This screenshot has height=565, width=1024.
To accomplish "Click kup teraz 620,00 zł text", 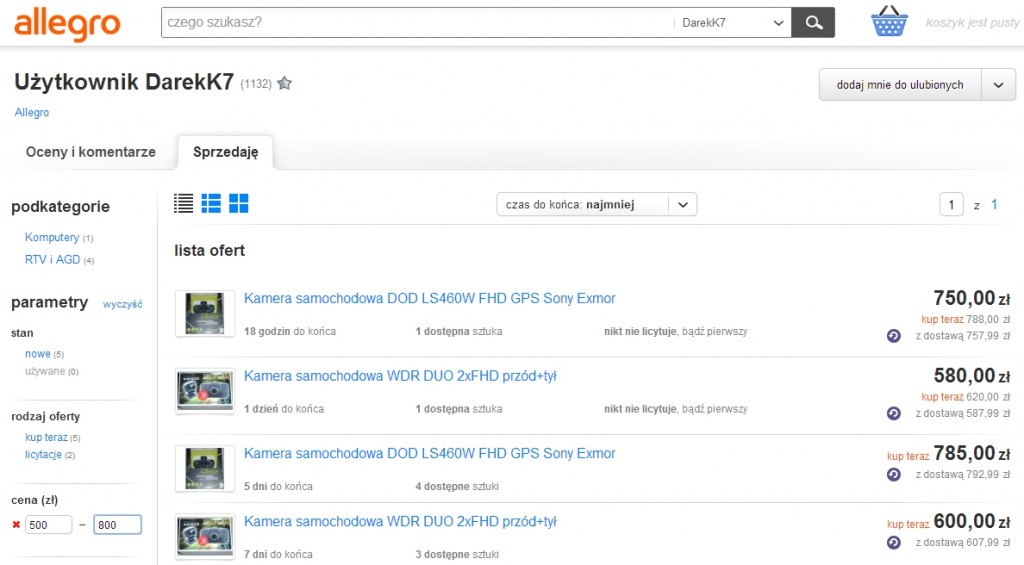I will point(965,397).
